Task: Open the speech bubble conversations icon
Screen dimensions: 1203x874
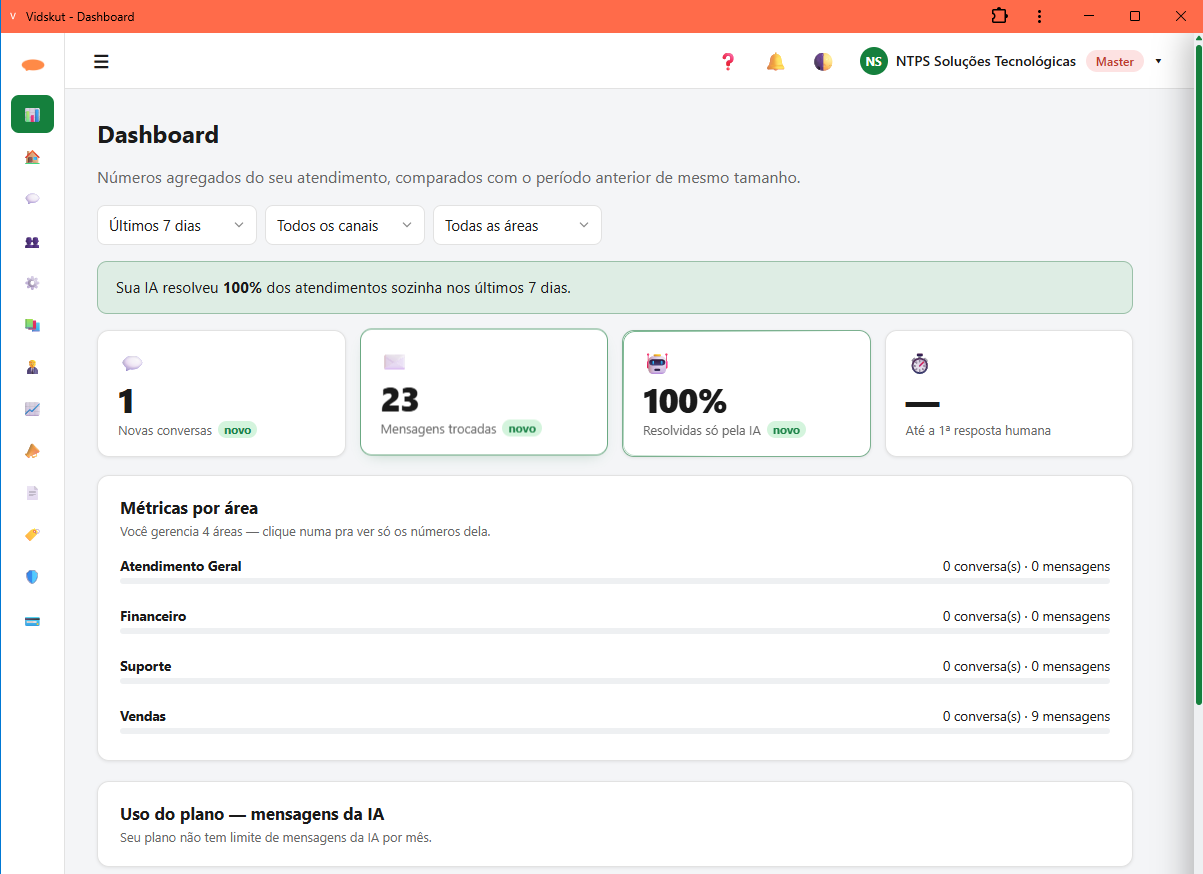Action: tap(32, 199)
